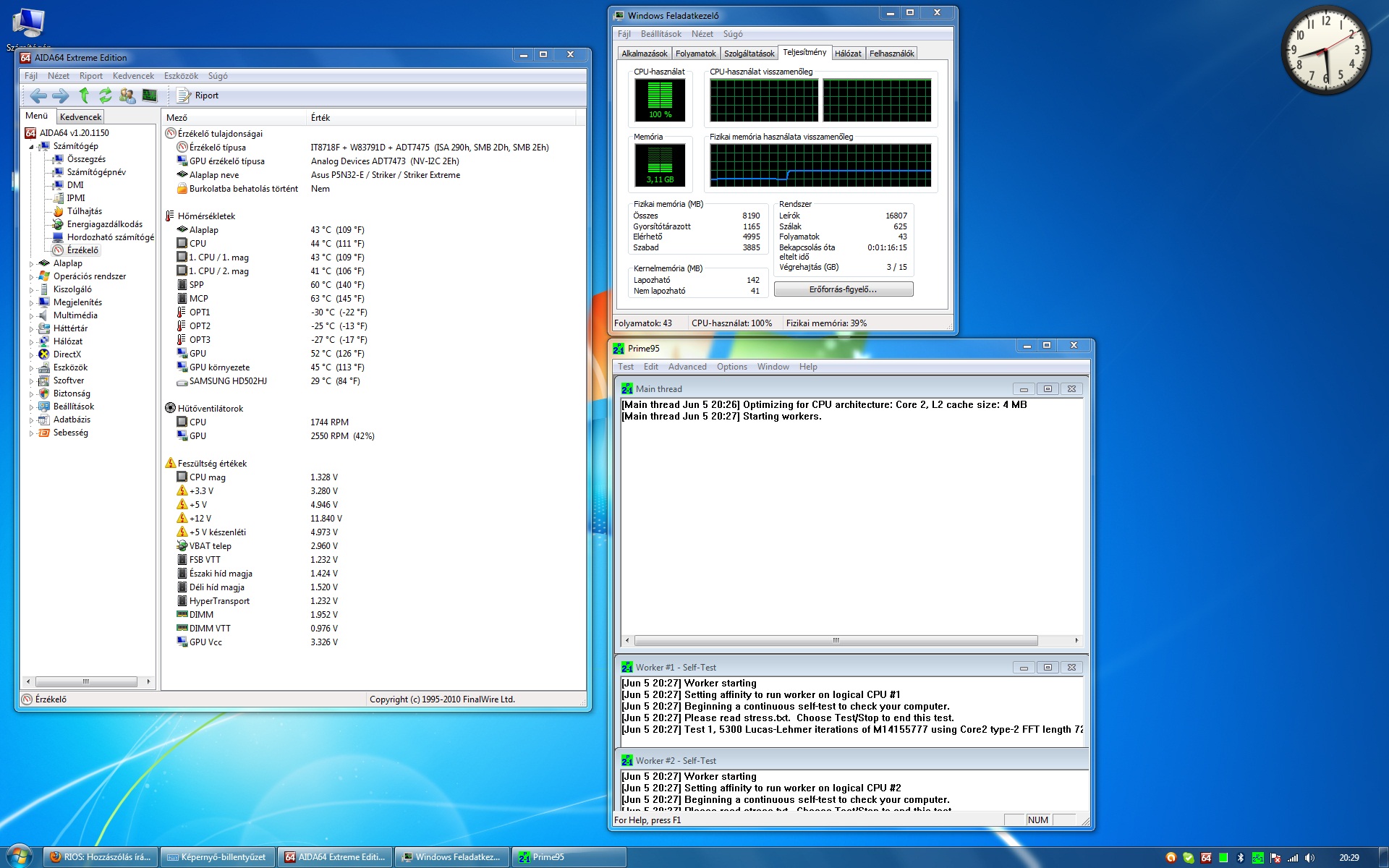
Task: Expand the Alaplap tree node
Action: click(31, 264)
